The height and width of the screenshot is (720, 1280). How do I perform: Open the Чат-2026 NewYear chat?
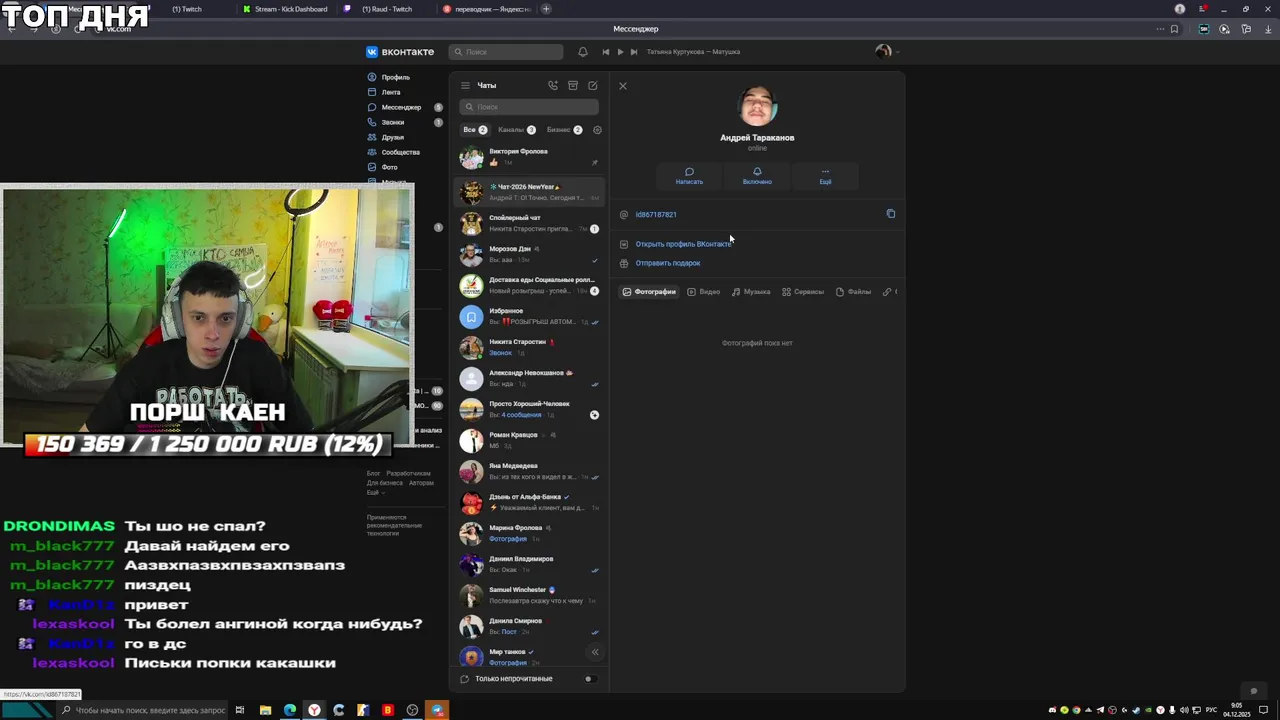pos(530,192)
